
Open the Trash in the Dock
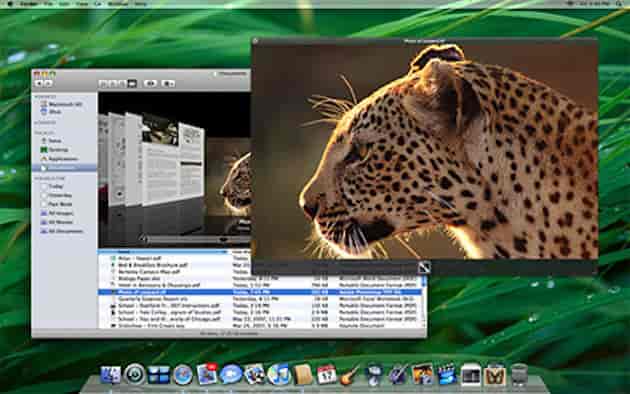pyautogui.click(x=519, y=374)
